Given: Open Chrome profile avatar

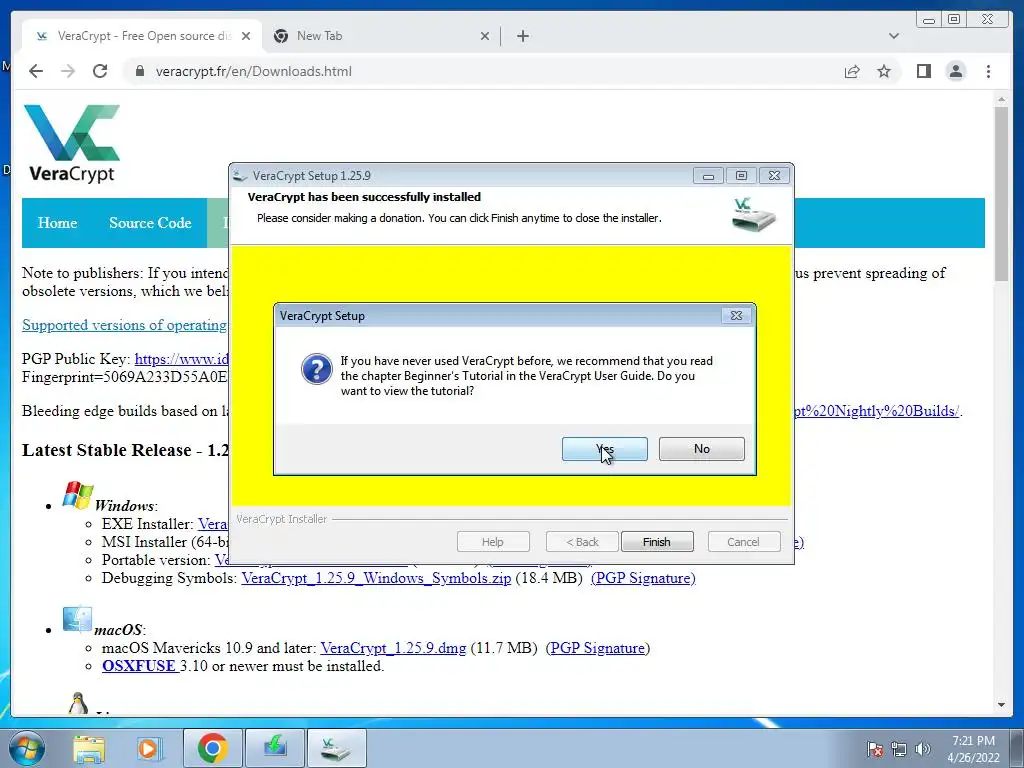Looking at the screenshot, I should click(x=955, y=71).
